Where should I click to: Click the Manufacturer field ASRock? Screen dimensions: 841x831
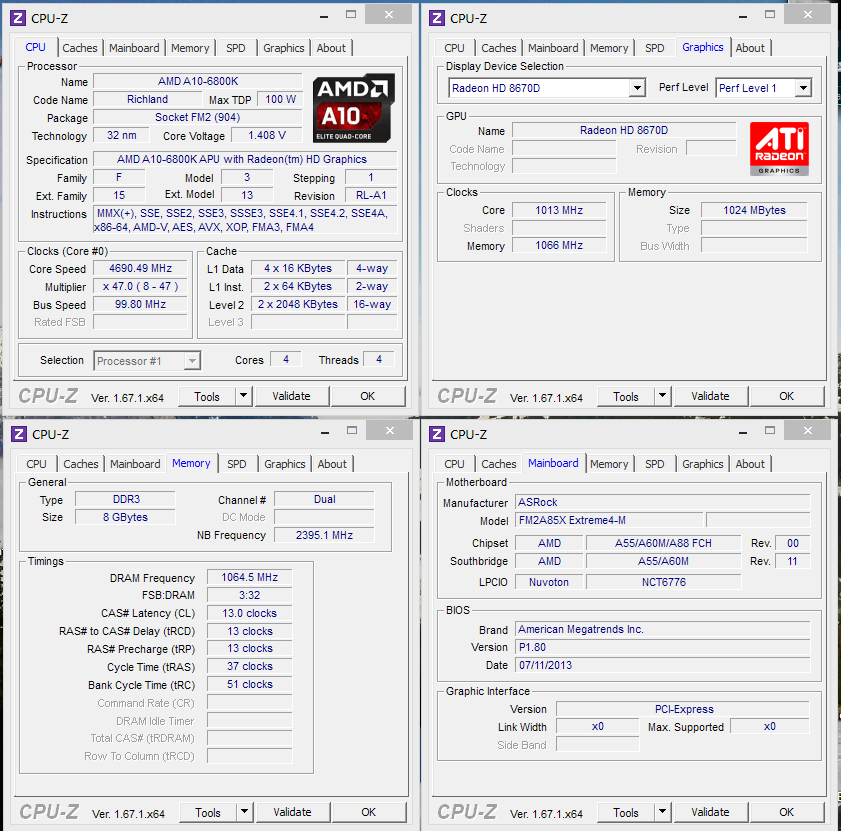662,502
